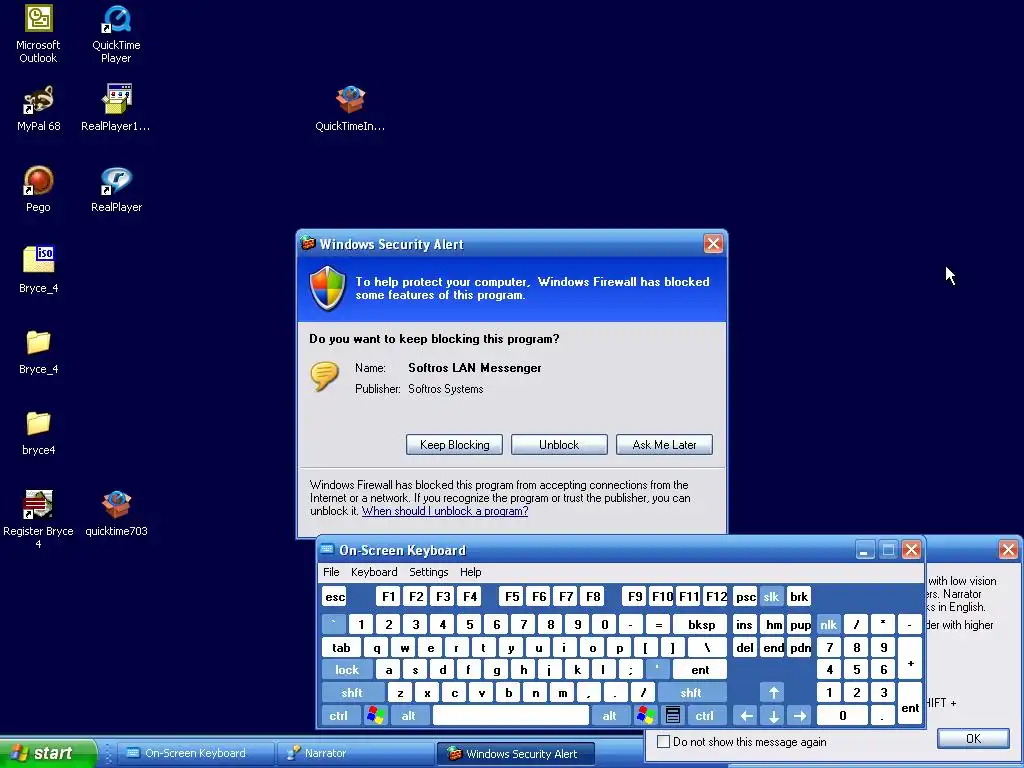Open the Windows start menu
The height and width of the screenshot is (768, 1024).
47,753
